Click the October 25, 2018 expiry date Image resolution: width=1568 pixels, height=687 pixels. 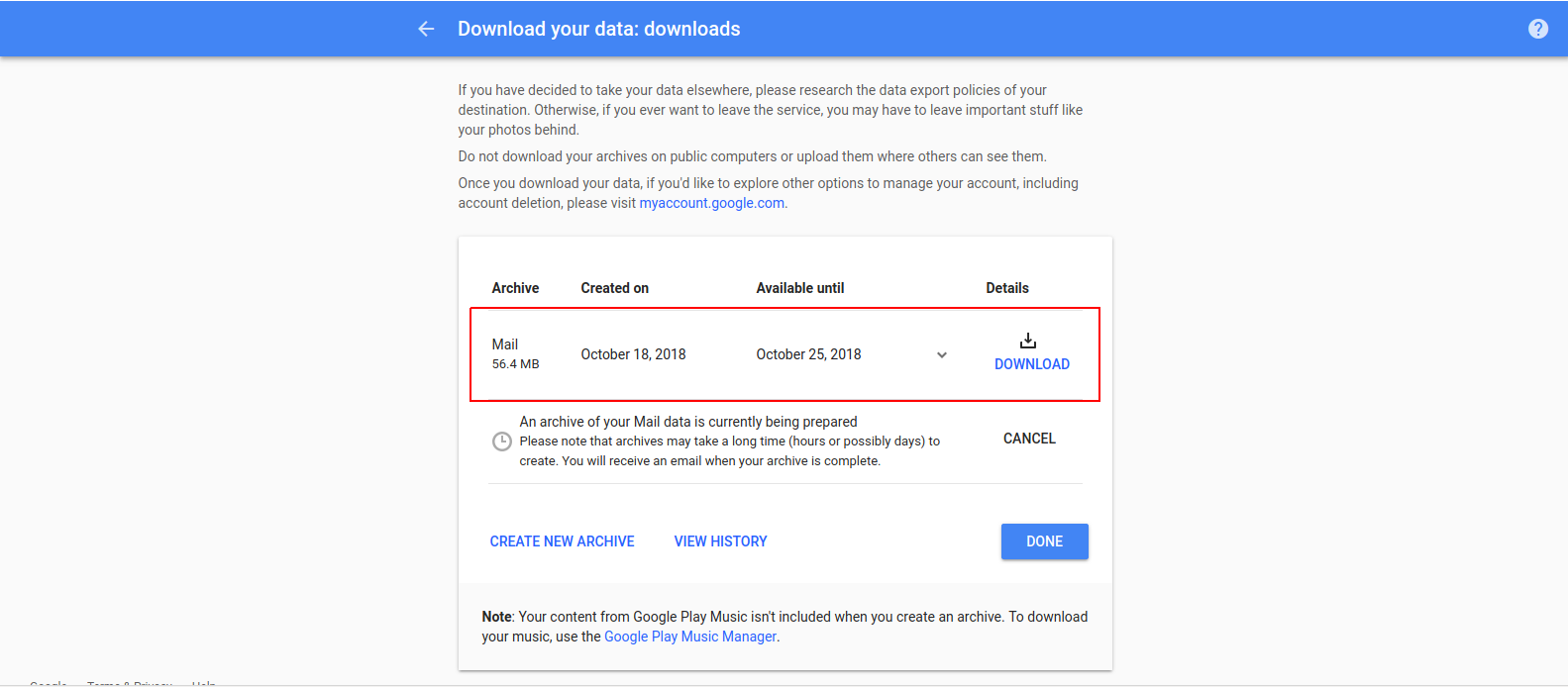pos(808,354)
